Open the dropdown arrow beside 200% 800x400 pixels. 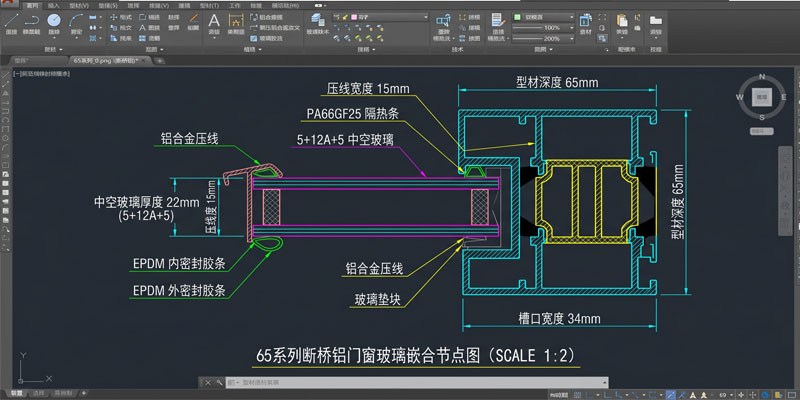571,39
